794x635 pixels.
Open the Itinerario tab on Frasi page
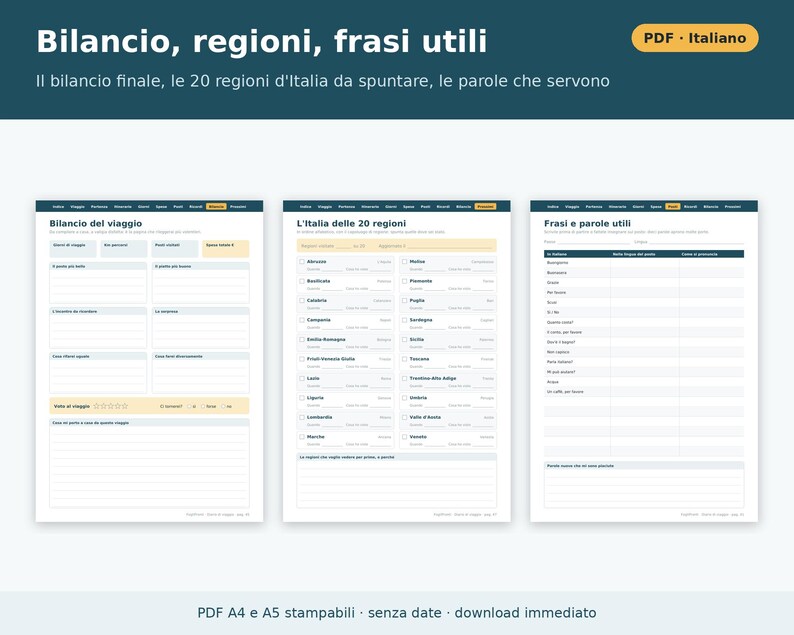coord(617,207)
